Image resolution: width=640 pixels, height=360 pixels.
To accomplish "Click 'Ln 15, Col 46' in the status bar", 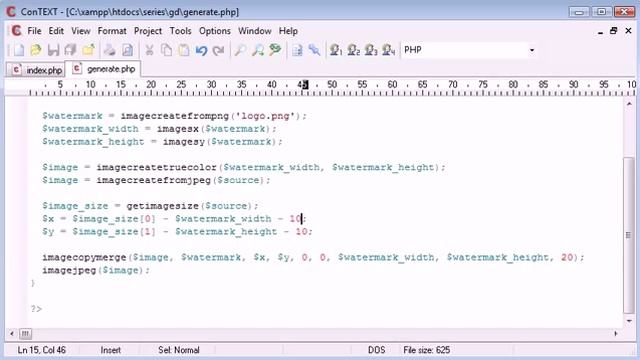I will tap(42, 350).
